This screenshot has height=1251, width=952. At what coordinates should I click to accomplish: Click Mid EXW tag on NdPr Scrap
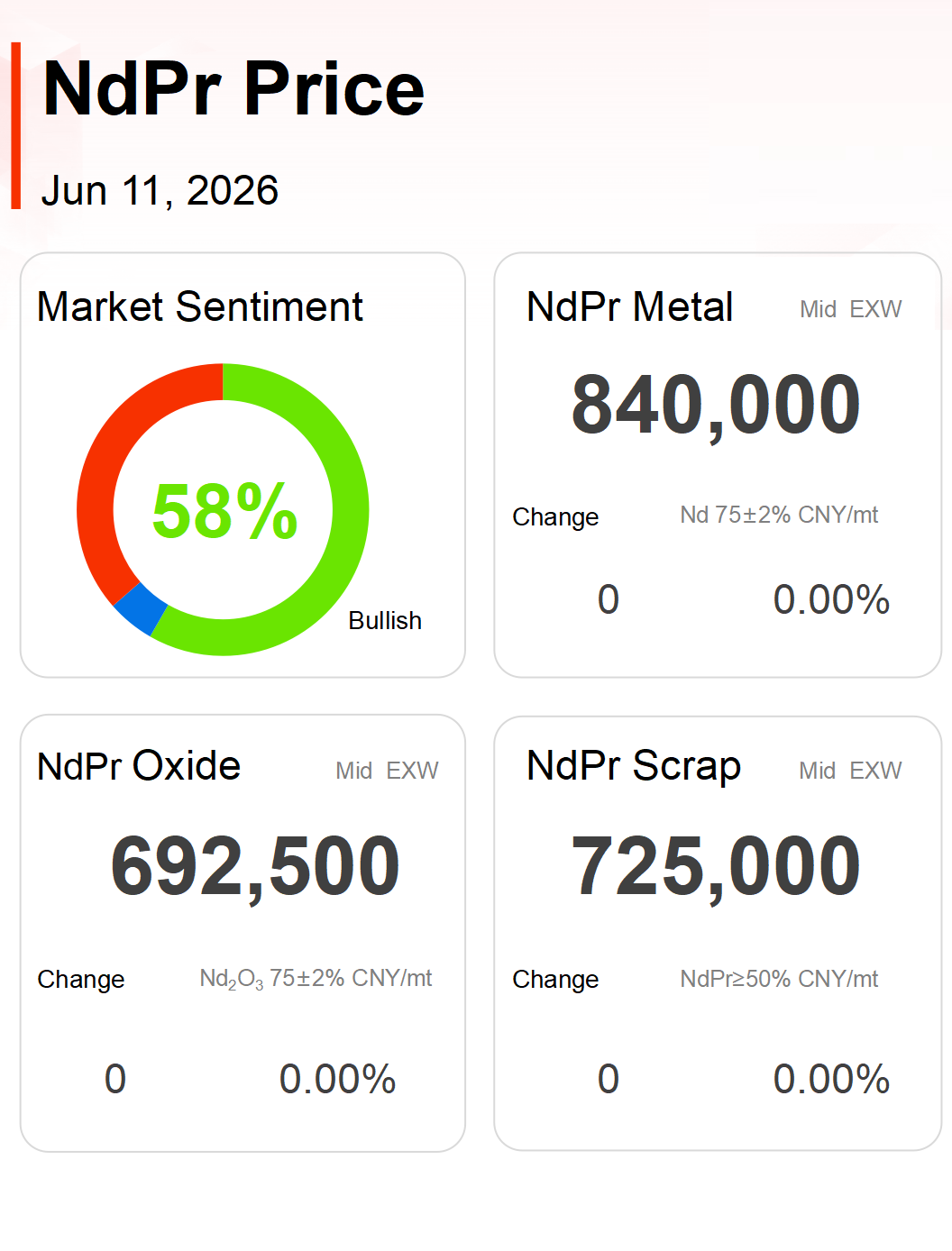click(x=850, y=771)
